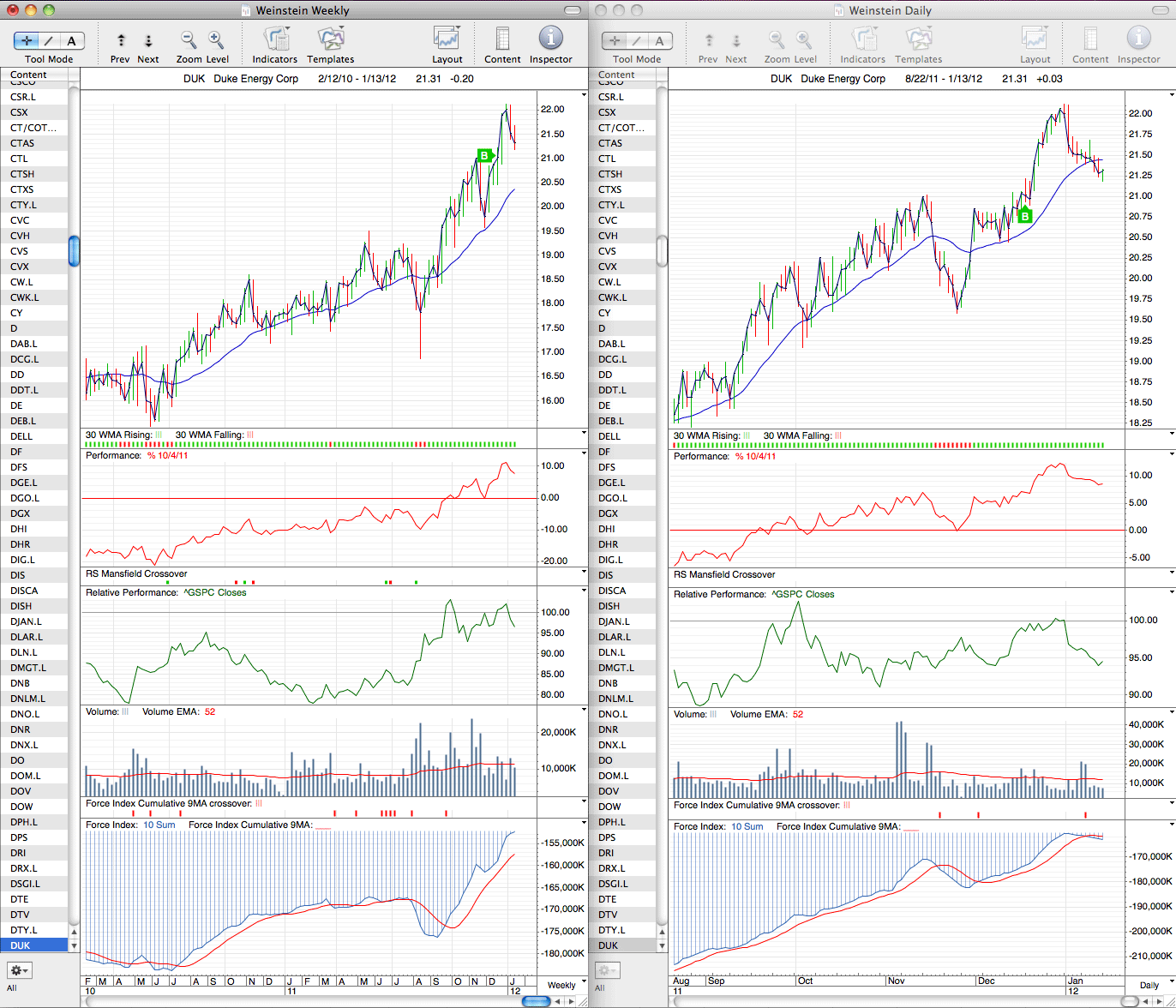Viewport: 1176px width, 1008px height.
Task: Expand the weekly Force Index pane options arrow
Action: tap(585, 824)
